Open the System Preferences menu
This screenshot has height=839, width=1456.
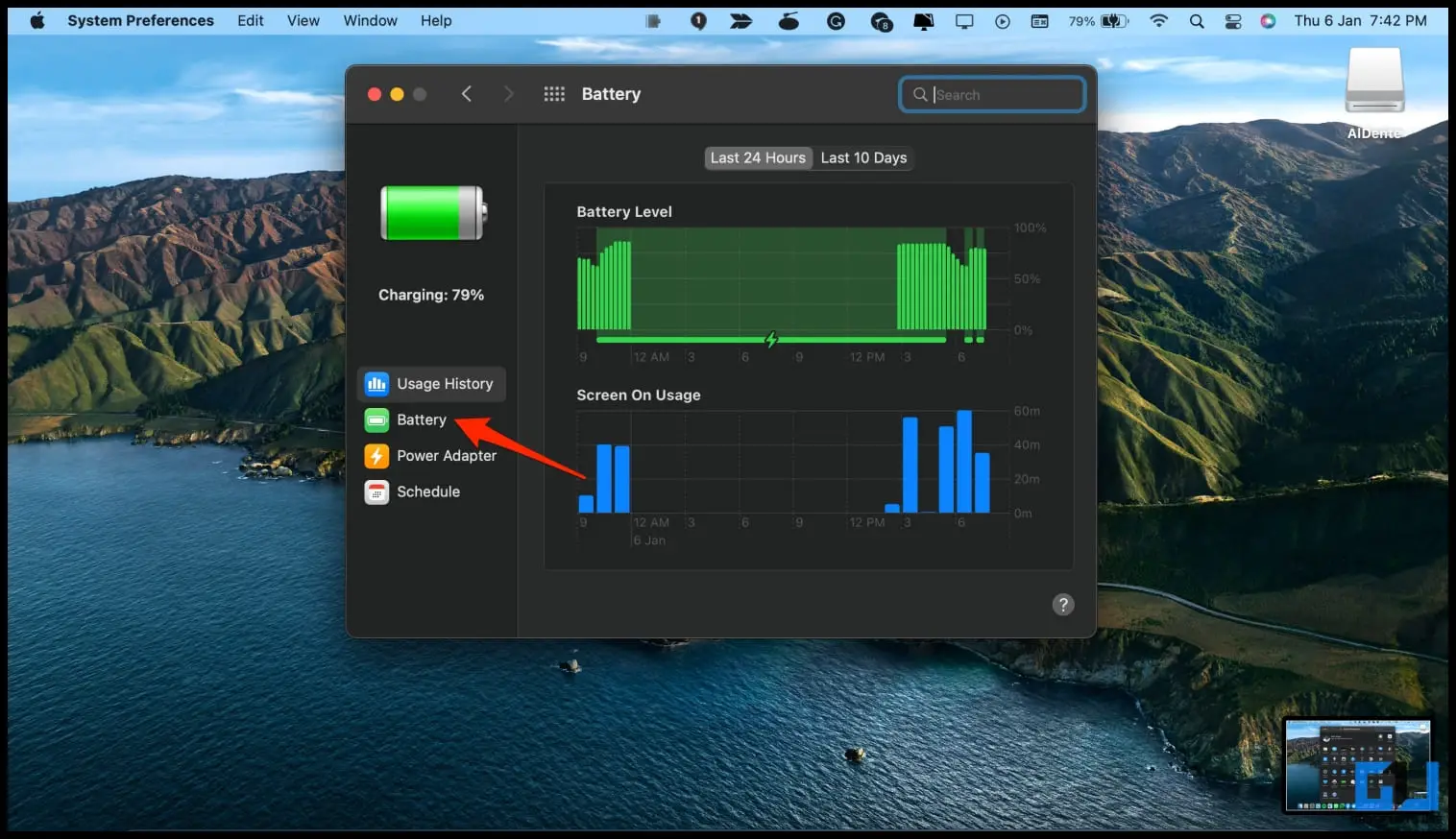pos(140,20)
